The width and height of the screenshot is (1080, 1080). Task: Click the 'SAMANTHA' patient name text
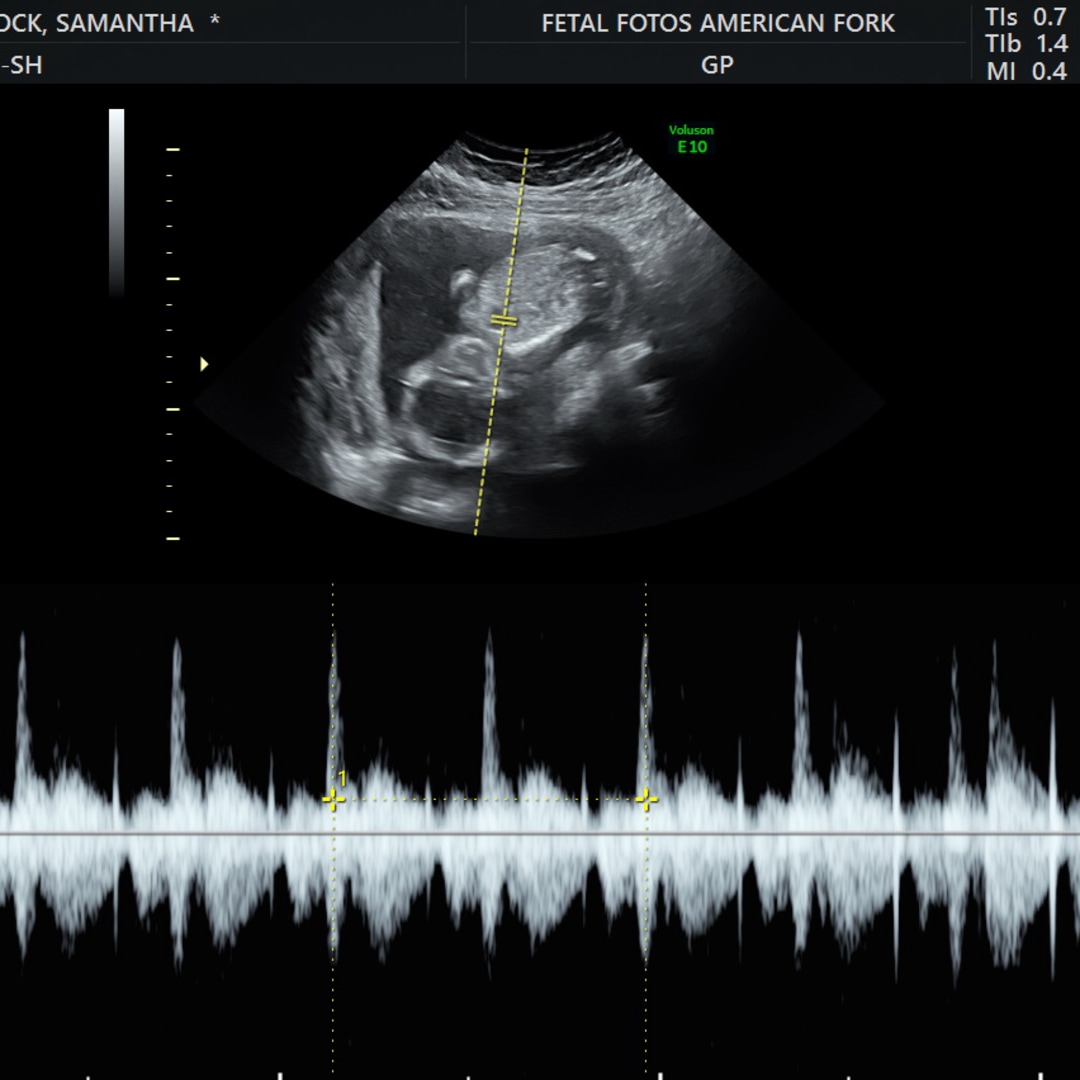125,23
